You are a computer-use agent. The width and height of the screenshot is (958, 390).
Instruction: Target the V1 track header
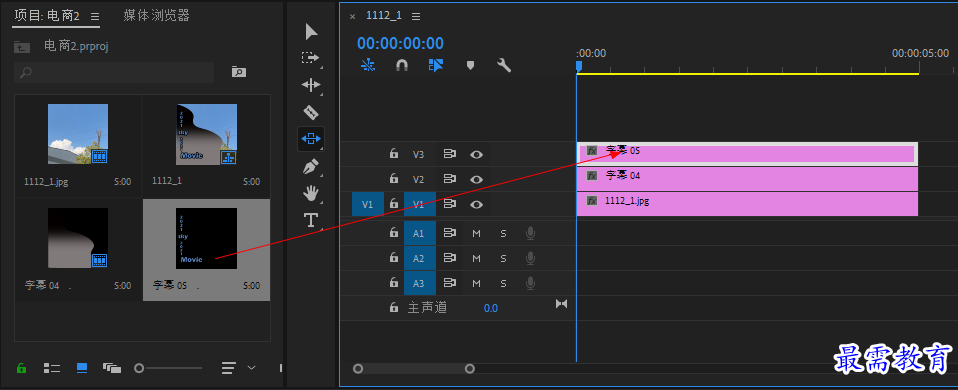(420, 204)
